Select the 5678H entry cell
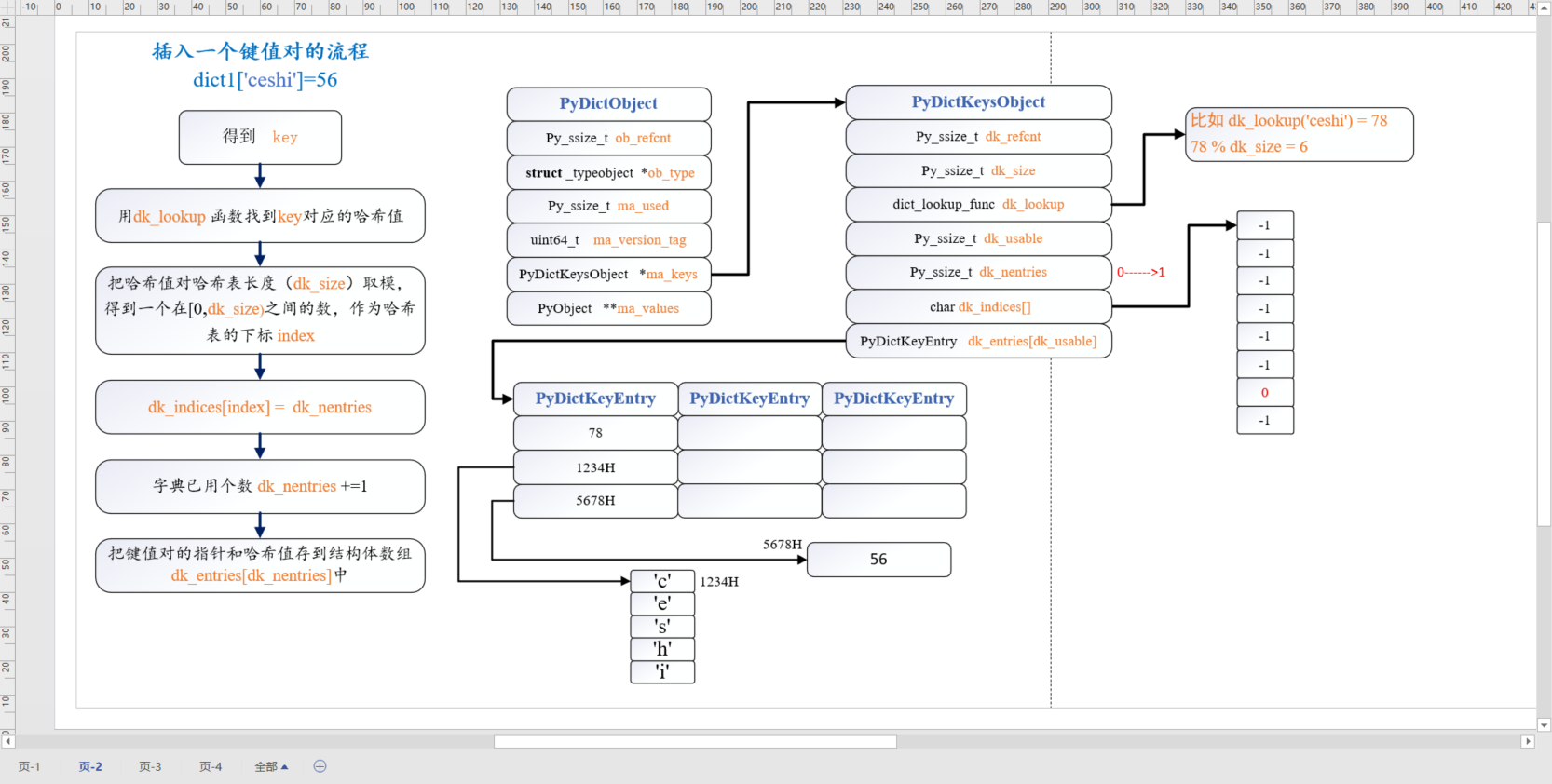 [595, 501]
